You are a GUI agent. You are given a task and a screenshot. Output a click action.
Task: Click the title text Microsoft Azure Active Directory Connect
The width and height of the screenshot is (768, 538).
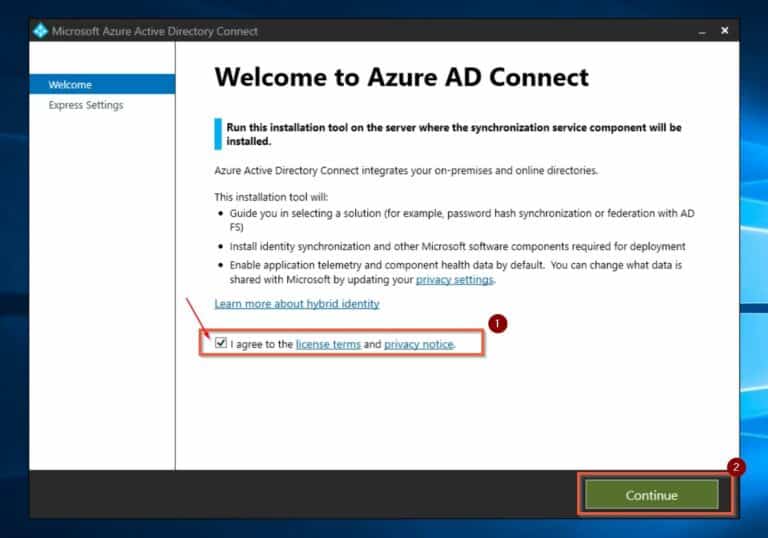(155, 31)
